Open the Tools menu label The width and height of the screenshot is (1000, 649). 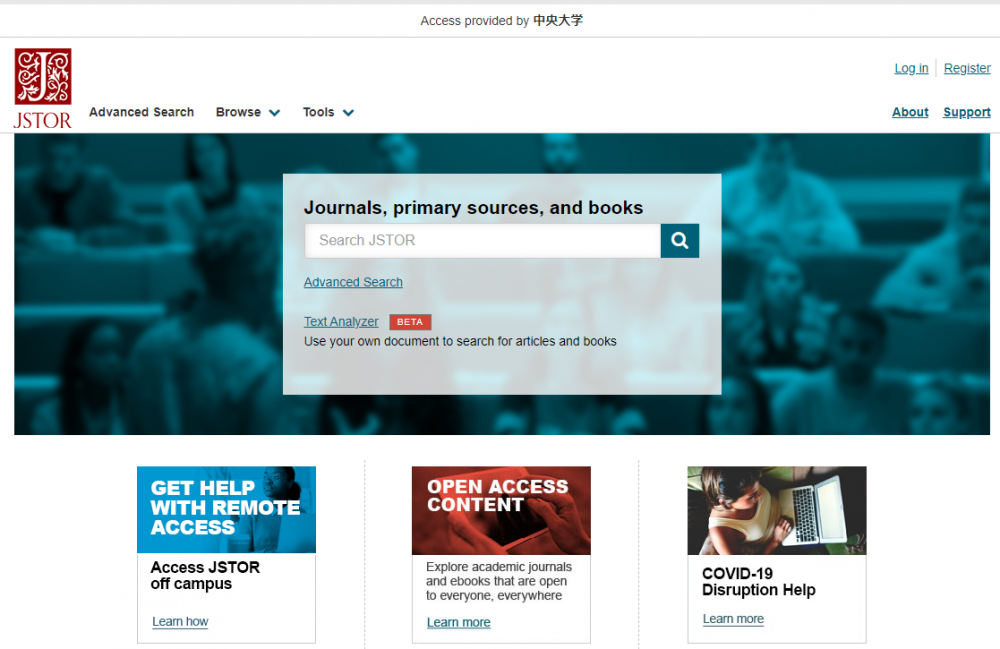[x=318, y=112]
